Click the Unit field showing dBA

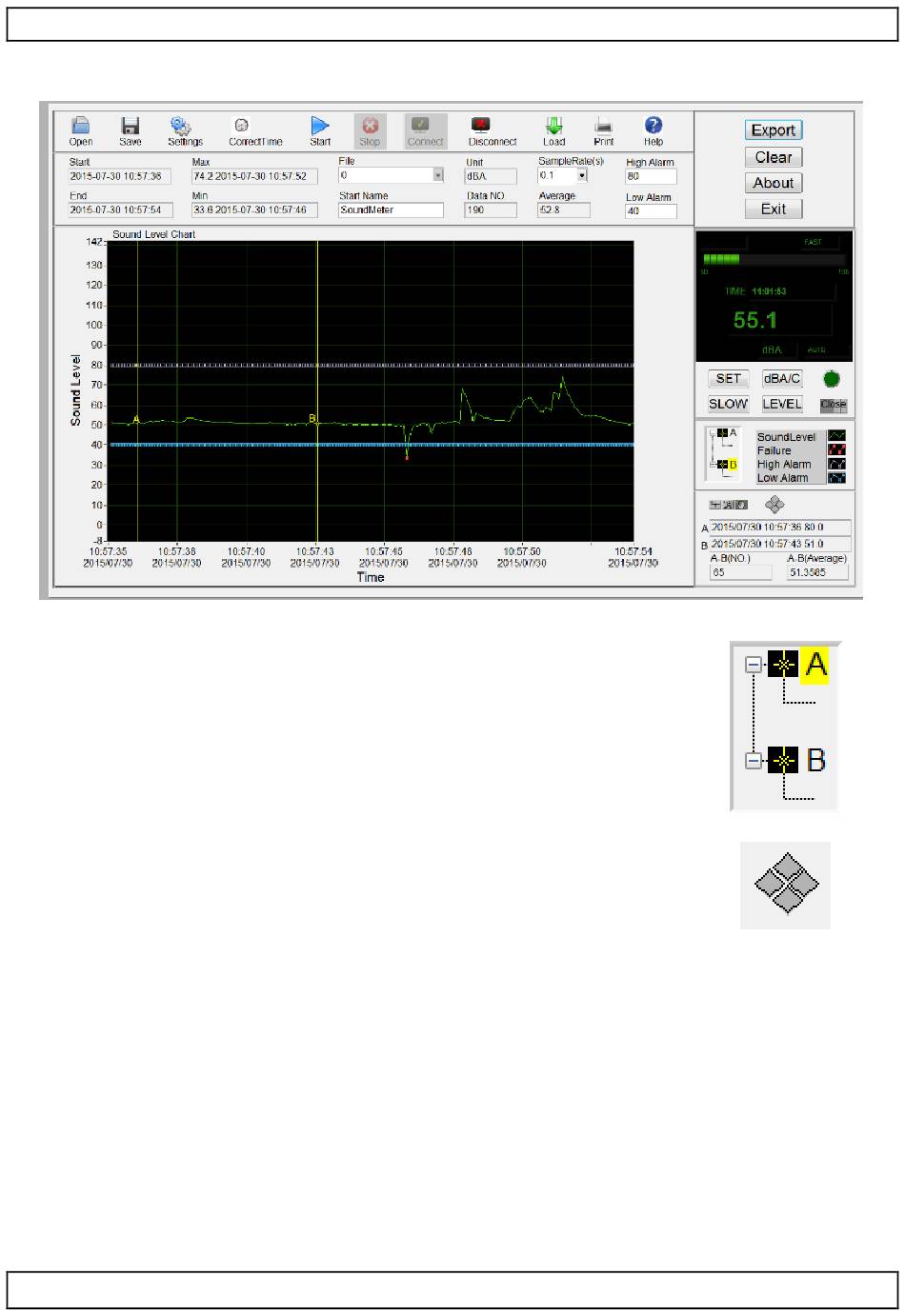pyautogui.click(x=491, y=176)
